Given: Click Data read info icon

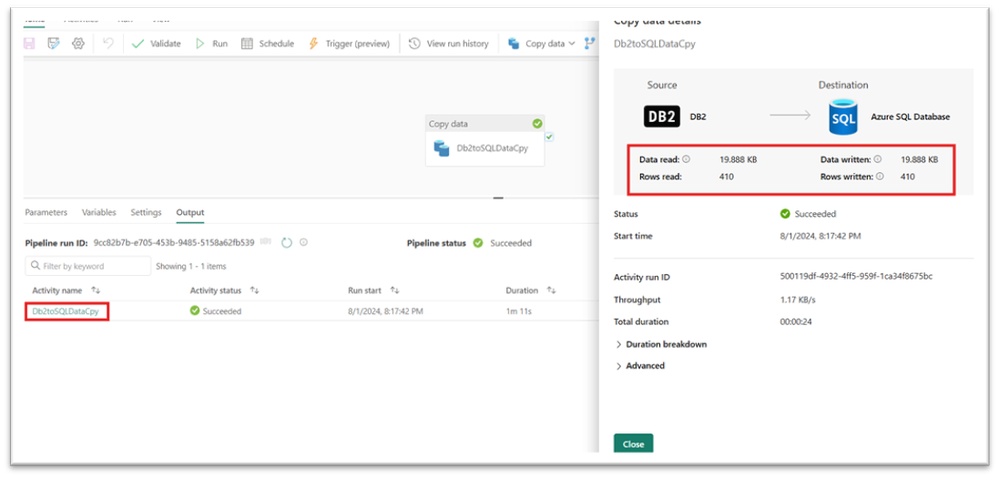Looking at the screenshot, I should (686, 159).
